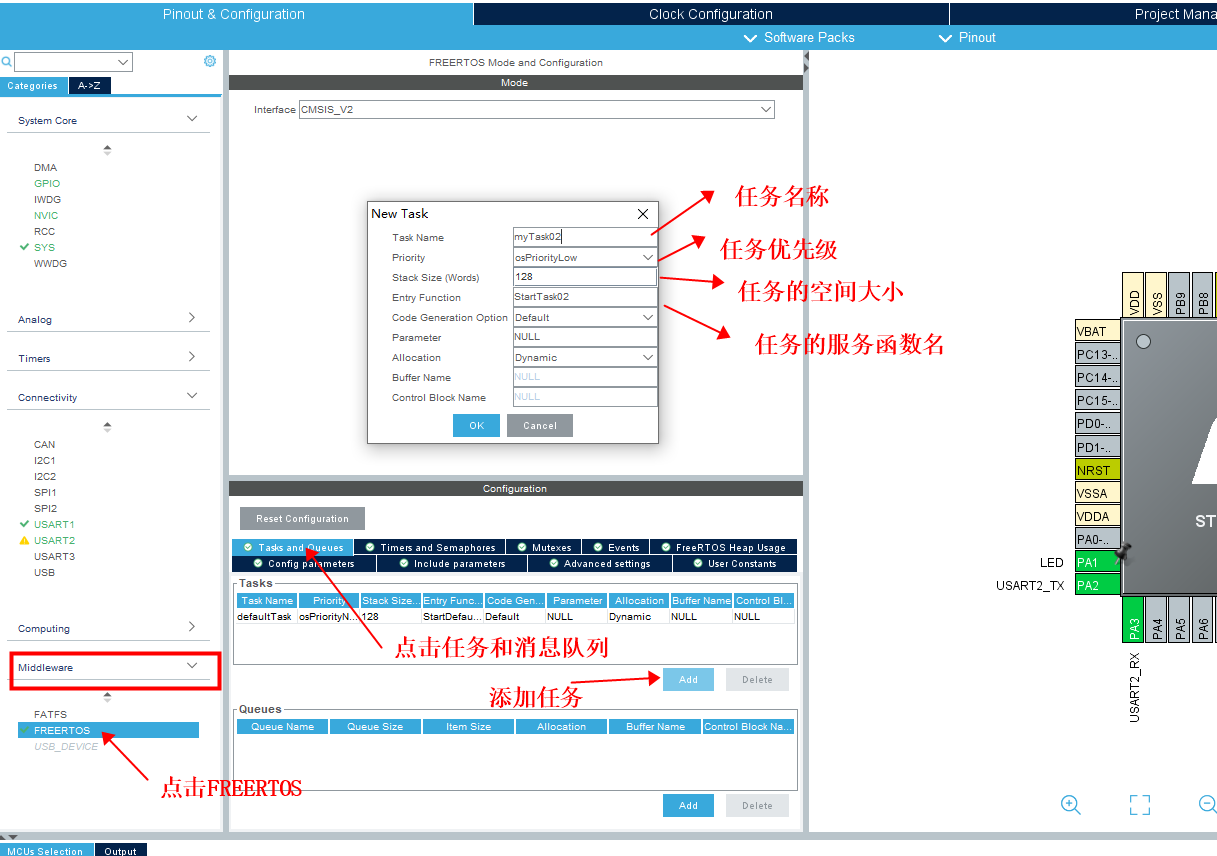Open Tasks and Queues tab

(x=292, y=547)
